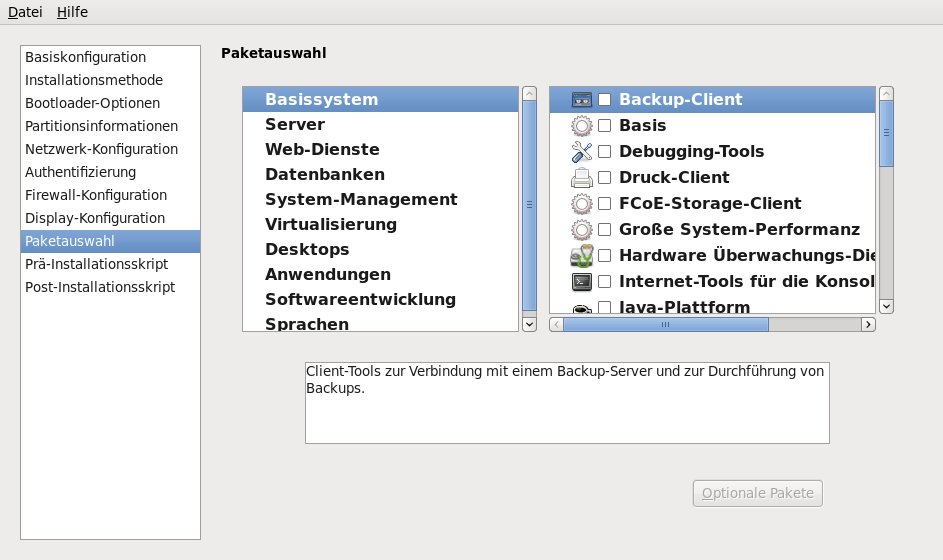Open the Datei menu

(25, 12)
